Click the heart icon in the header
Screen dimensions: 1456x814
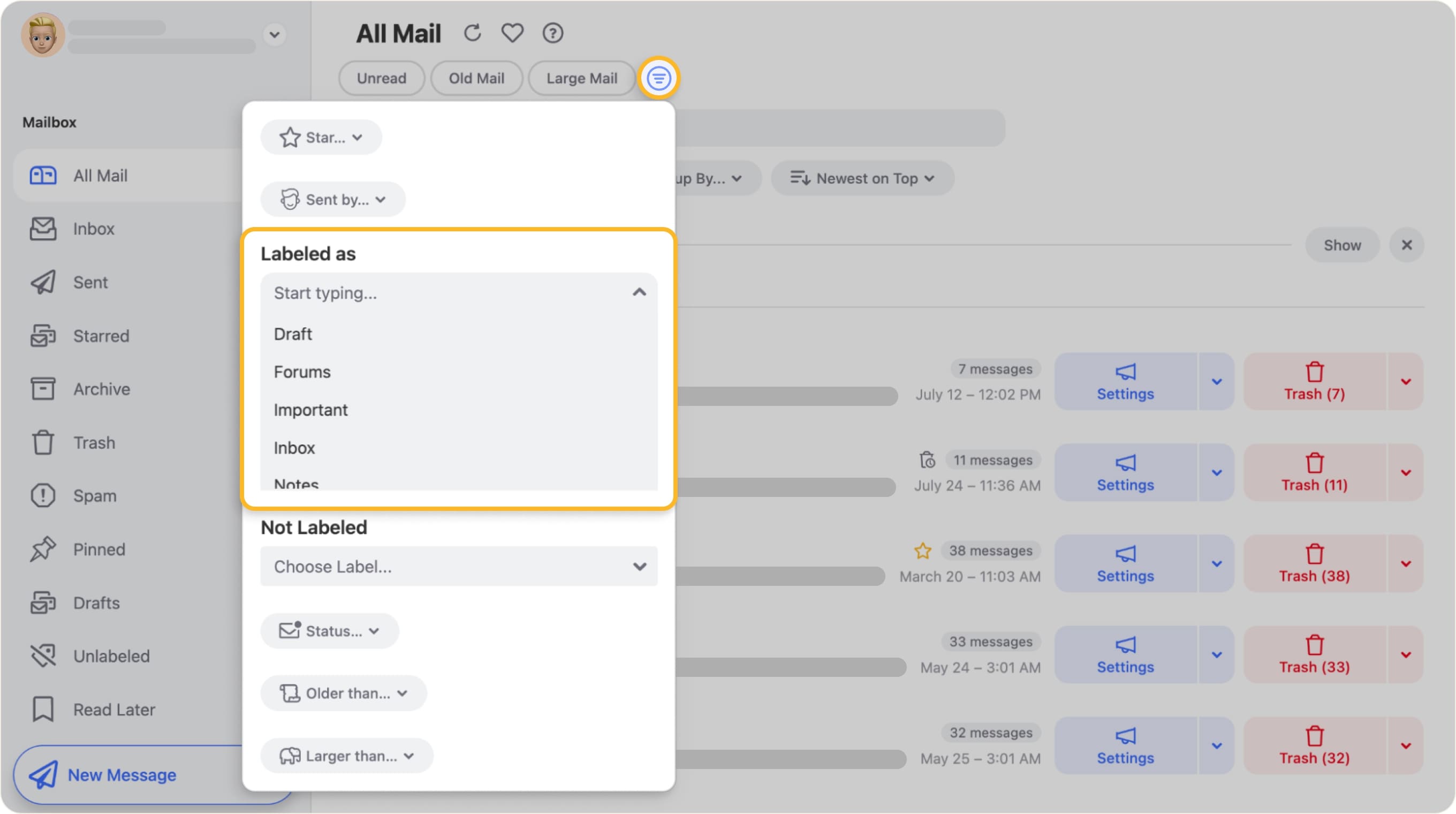tap(512, 33)
